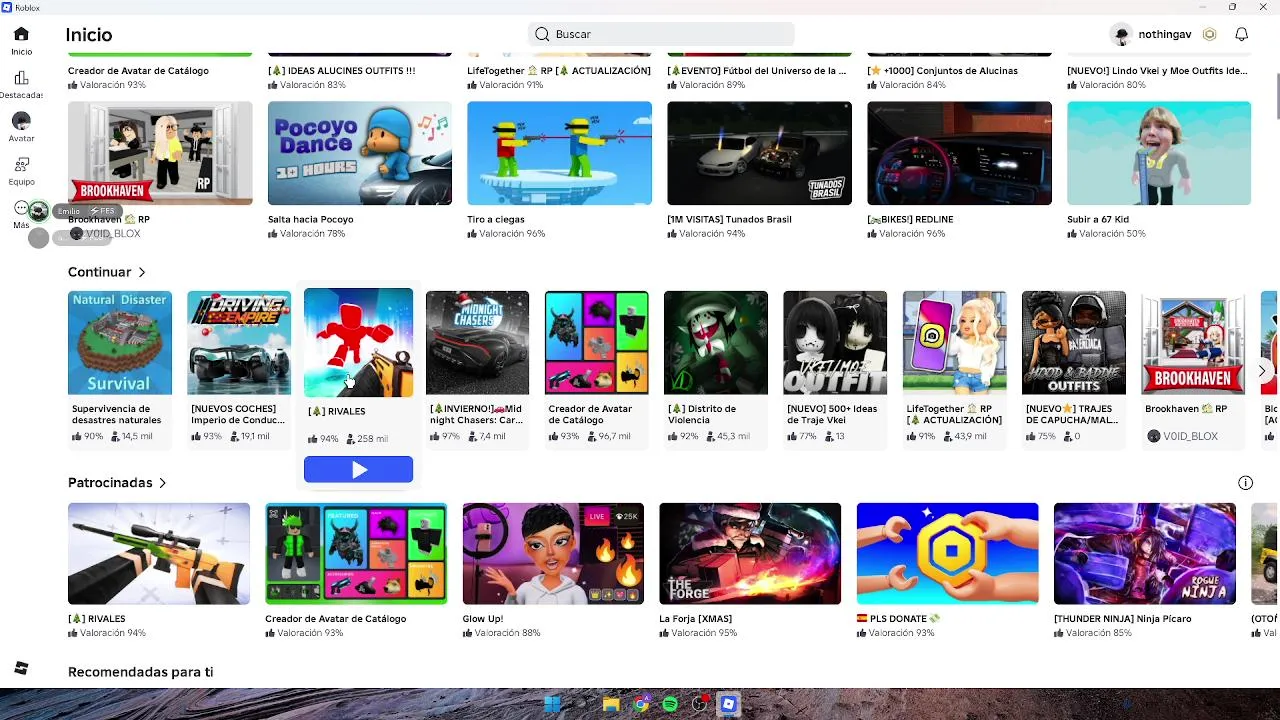Click the 'Recomendadas para ti' heading
The width and height of the screenshot is (1280, 720).
(140, 672)
